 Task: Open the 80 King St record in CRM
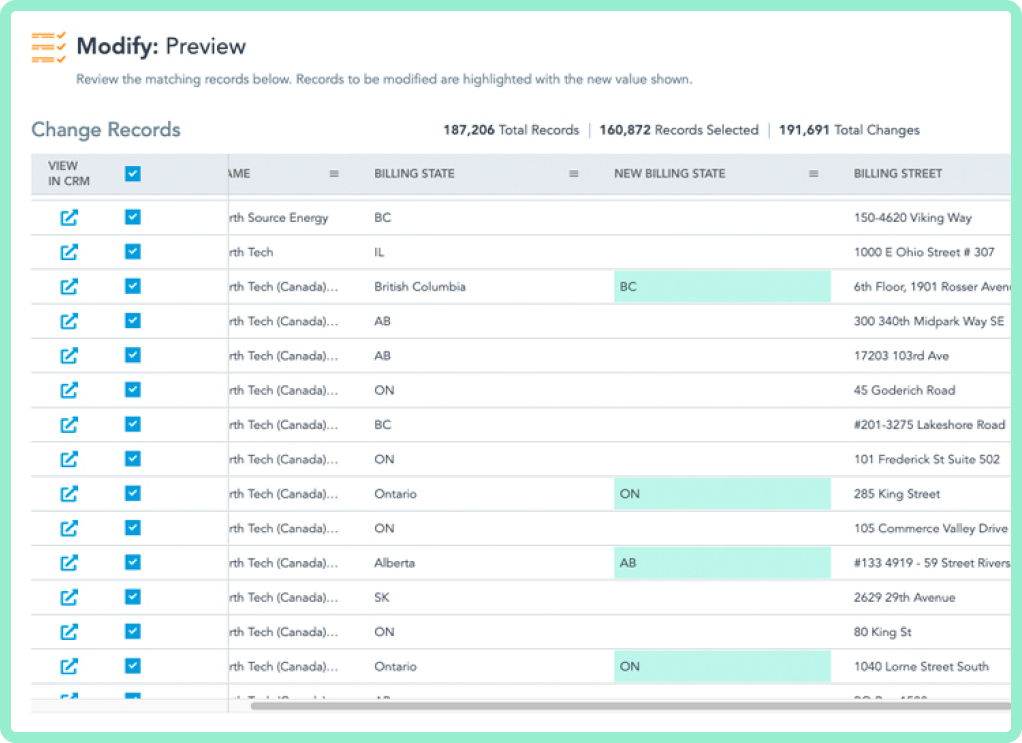[x=69, y=632]
